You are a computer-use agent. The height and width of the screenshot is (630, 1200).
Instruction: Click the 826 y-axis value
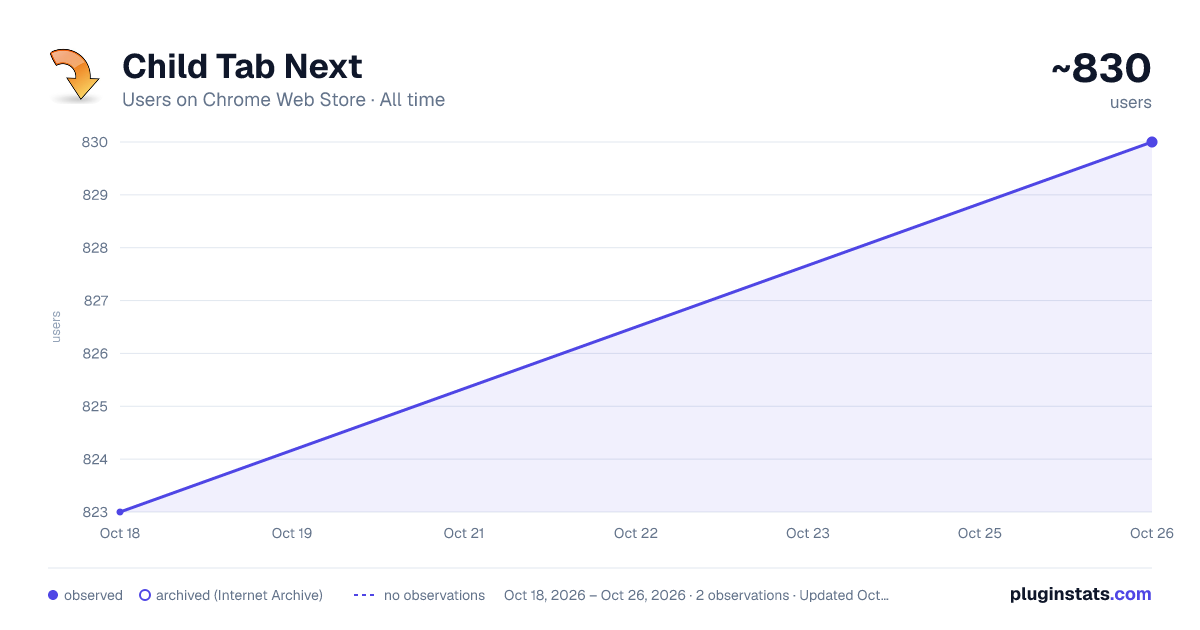point(95,353)
